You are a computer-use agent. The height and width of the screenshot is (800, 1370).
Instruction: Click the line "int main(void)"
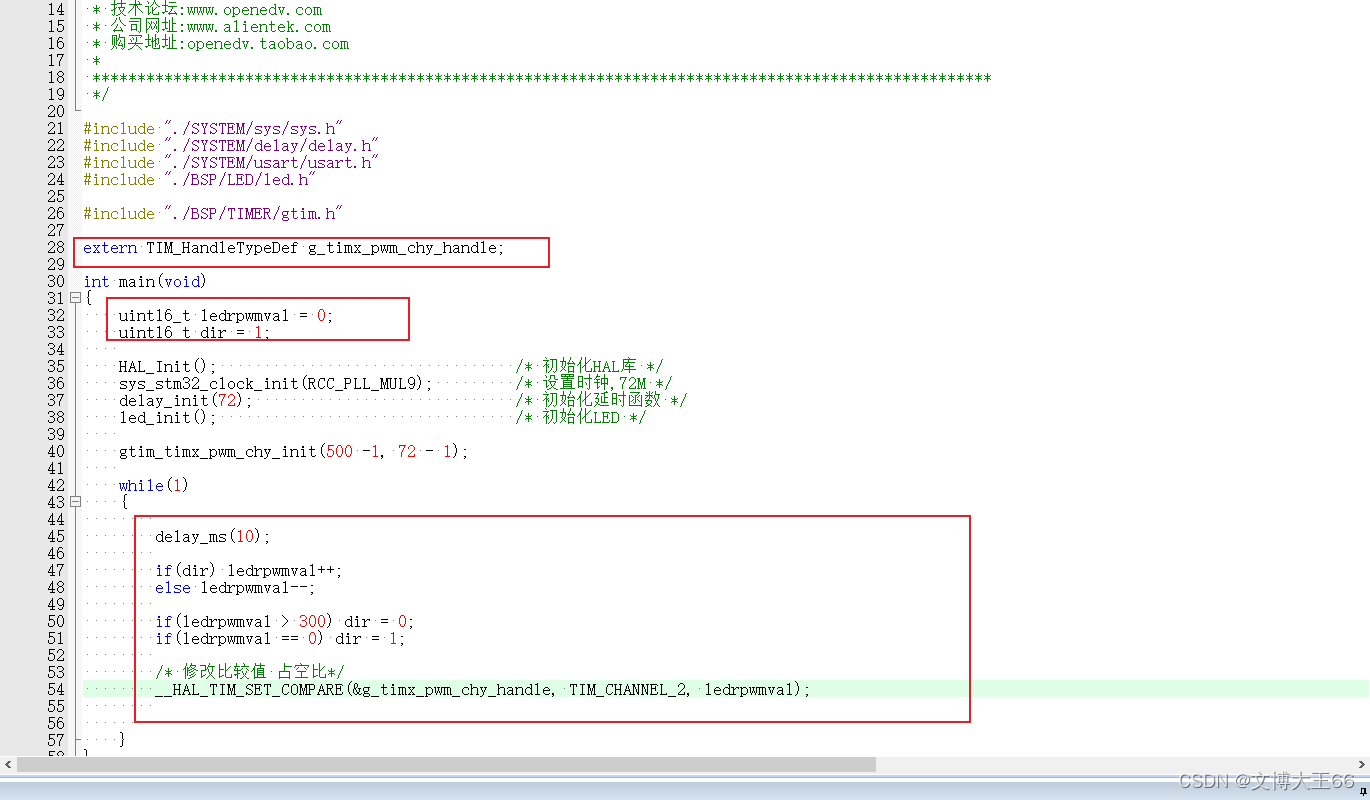point(144,282)
